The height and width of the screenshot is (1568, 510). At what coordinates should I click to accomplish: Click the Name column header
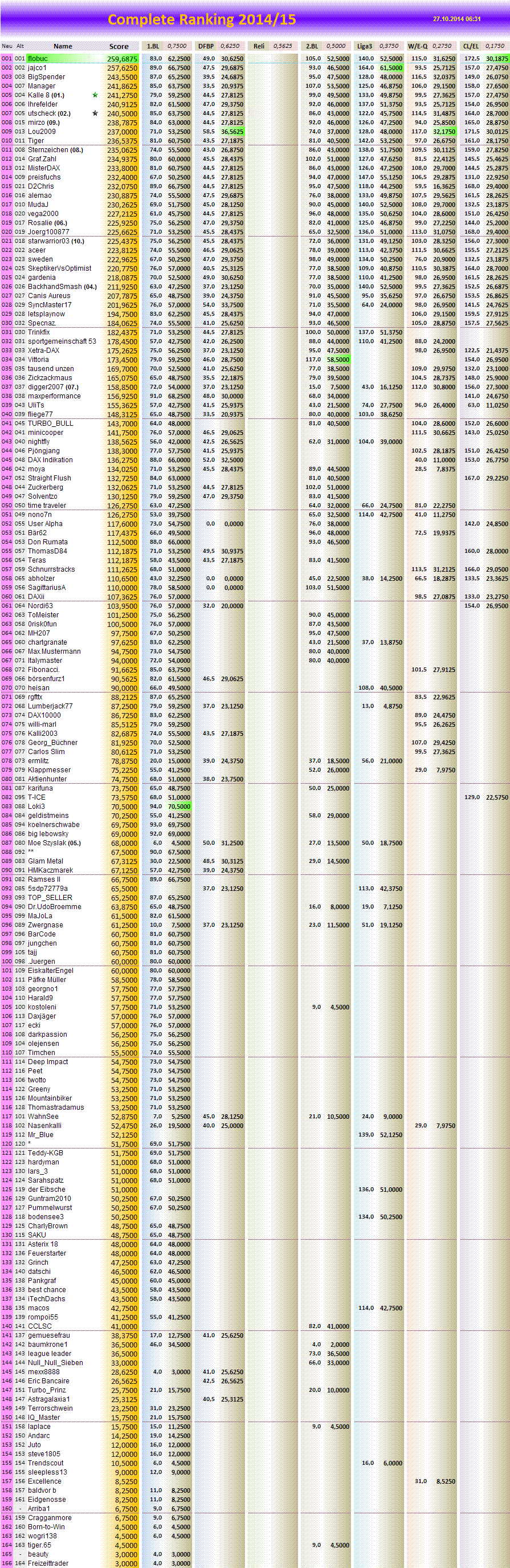click(x=63, y=46)
